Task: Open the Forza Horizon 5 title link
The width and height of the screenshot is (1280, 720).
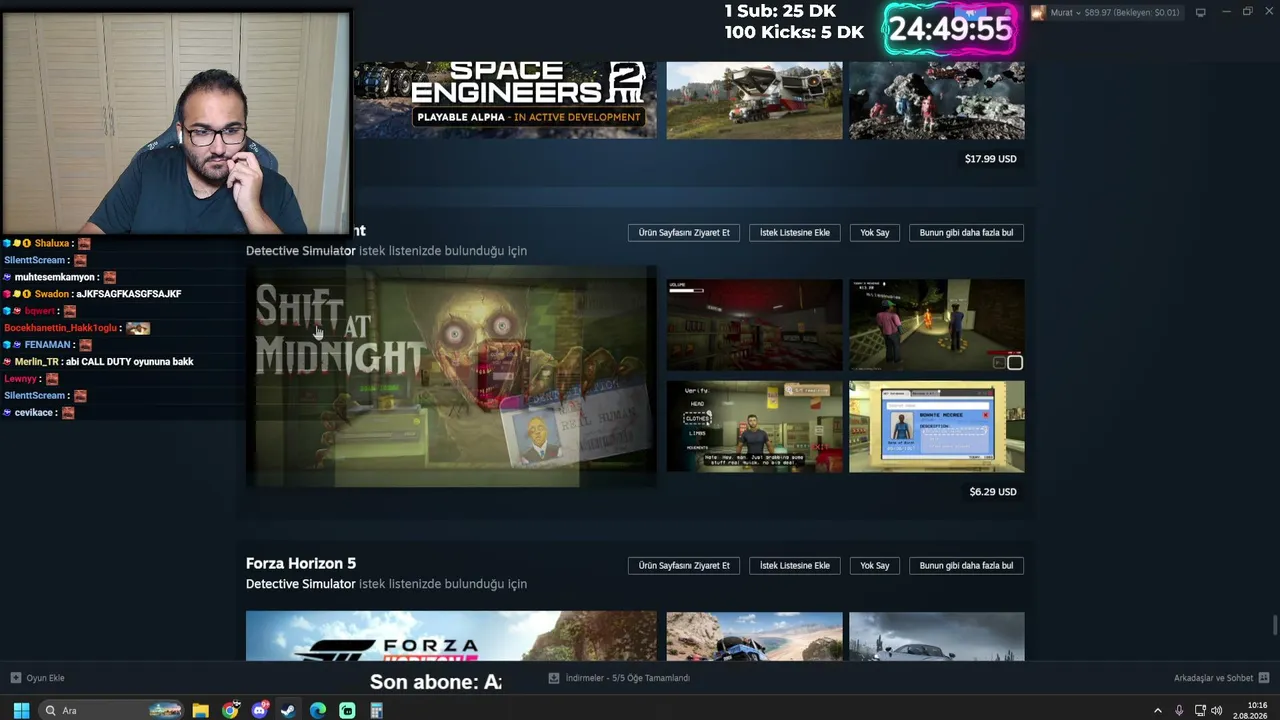Action: (x=301, y=564)
